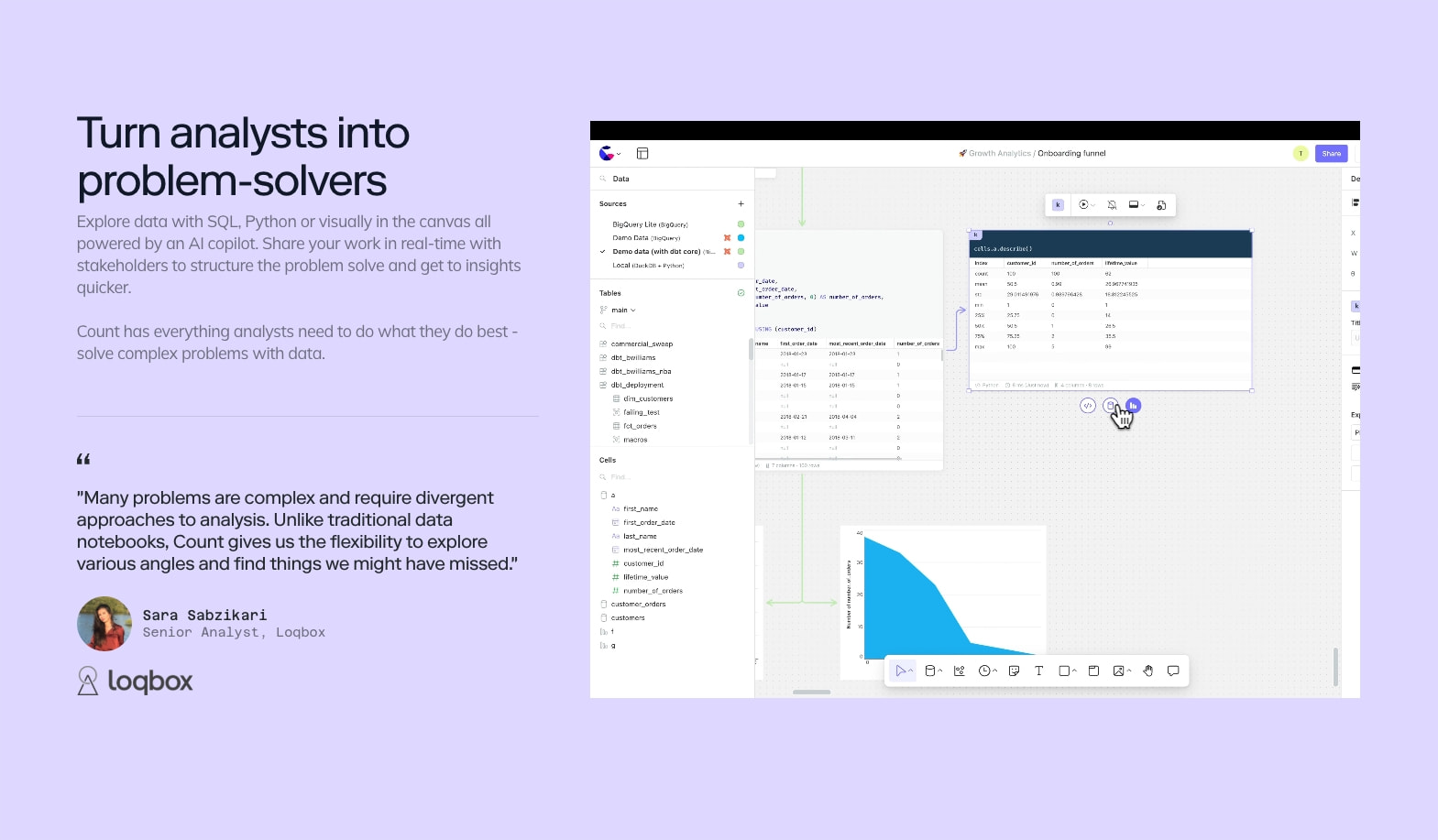The image size is (1438, 840).
Task: Click dbt icon beside Demo Data (BigQuery)
Action: 728,238
